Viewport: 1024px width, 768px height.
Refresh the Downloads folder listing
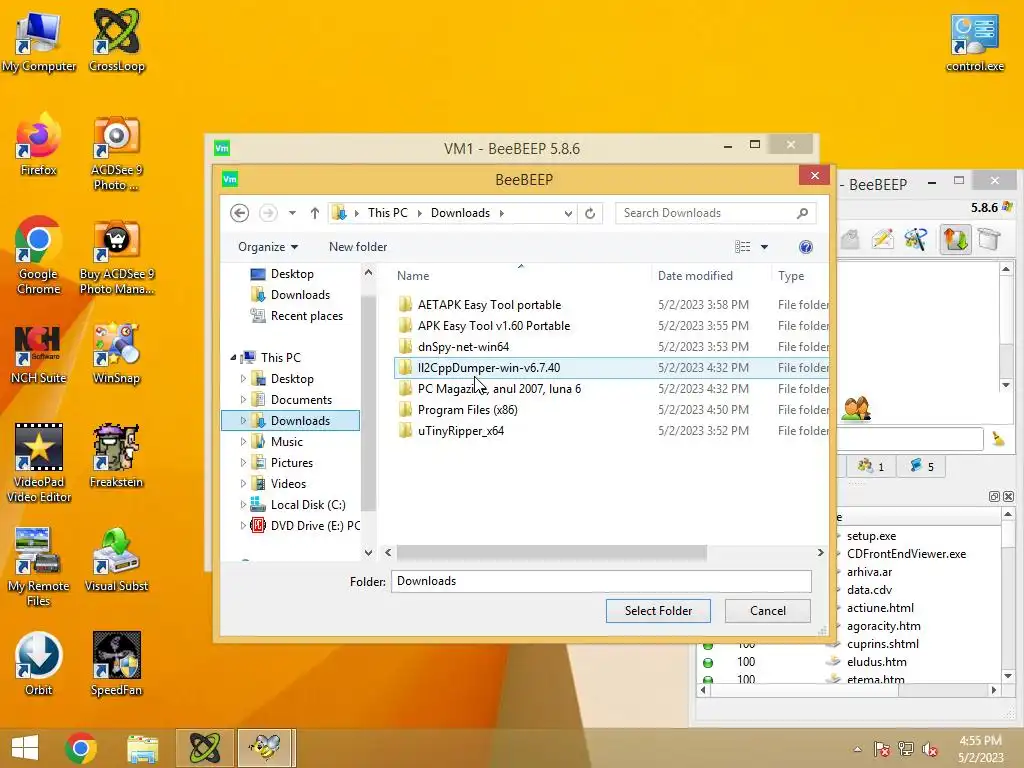[590, 213]
